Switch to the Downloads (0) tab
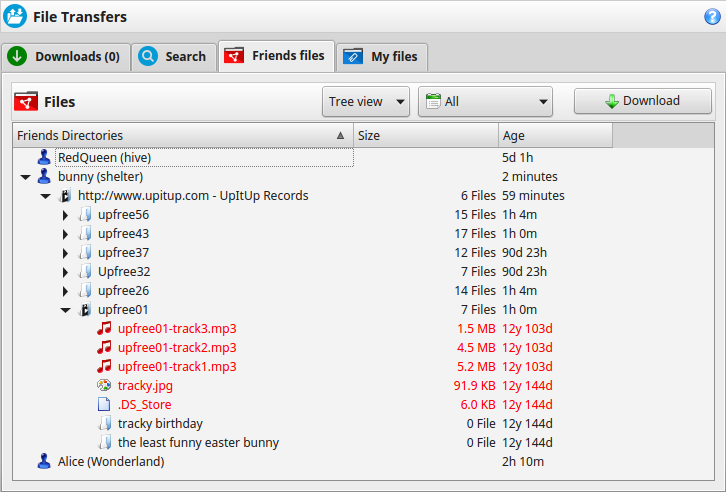The width and height of the screenshot is (726, 492). point(66,56)
